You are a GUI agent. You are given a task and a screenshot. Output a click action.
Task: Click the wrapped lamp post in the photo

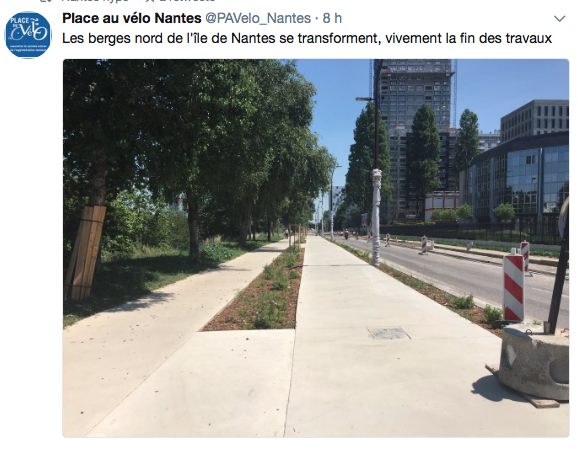pos(376,217)
